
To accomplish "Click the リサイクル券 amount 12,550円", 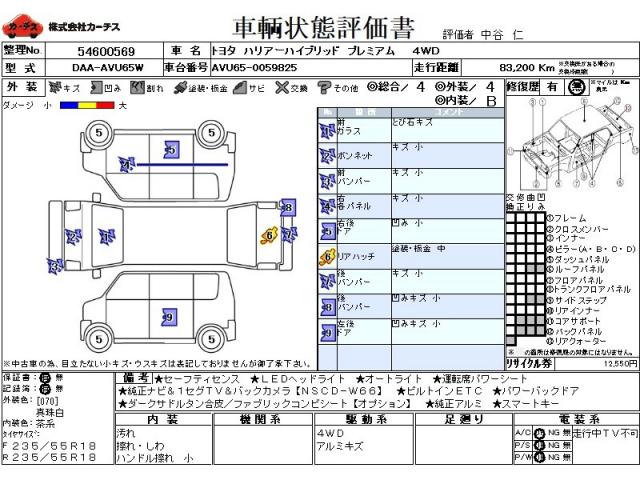I will click(x=620, y=363).
